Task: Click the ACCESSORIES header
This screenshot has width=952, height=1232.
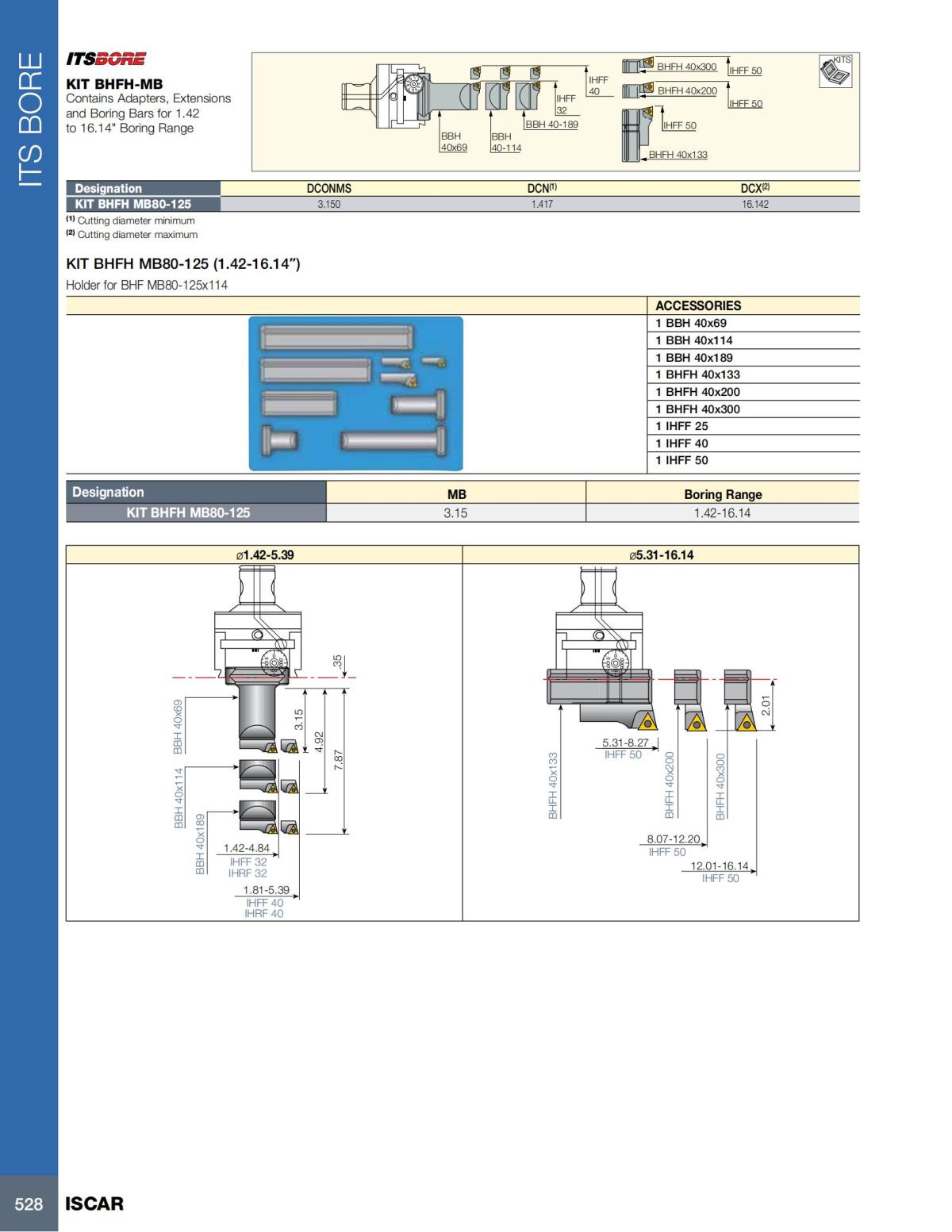Action: coord(698,305)
